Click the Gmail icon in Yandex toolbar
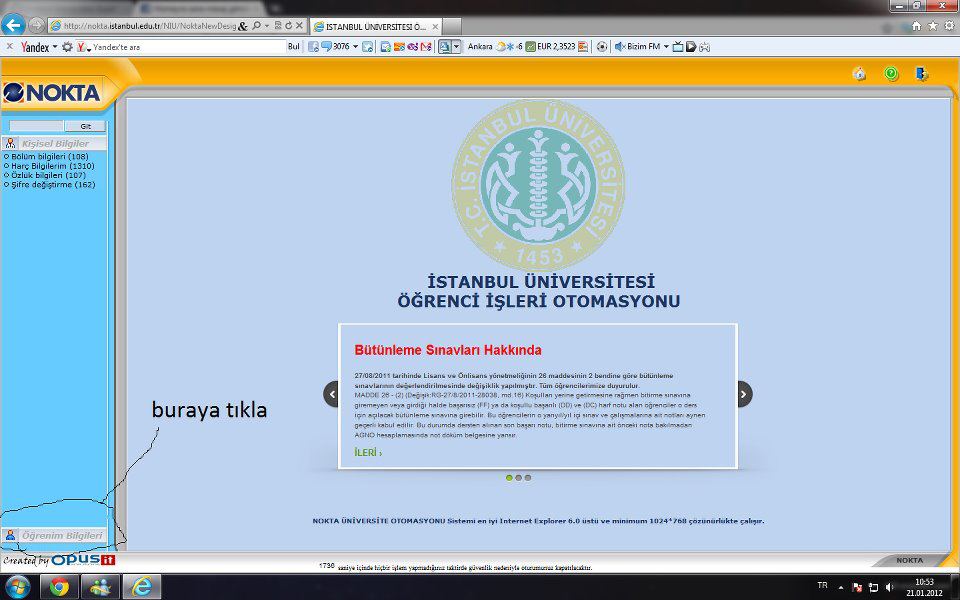The image size is (960, 600). click(426, 47)
